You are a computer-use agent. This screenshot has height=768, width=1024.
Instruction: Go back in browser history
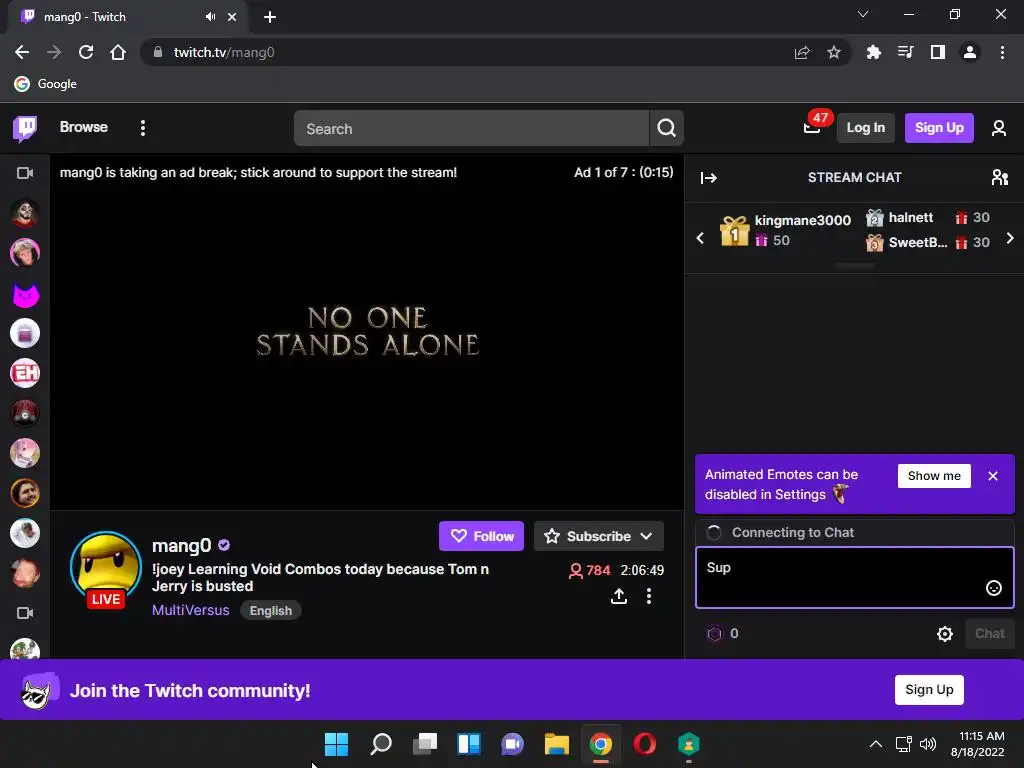pyautogui.click(x=22, y=52)
